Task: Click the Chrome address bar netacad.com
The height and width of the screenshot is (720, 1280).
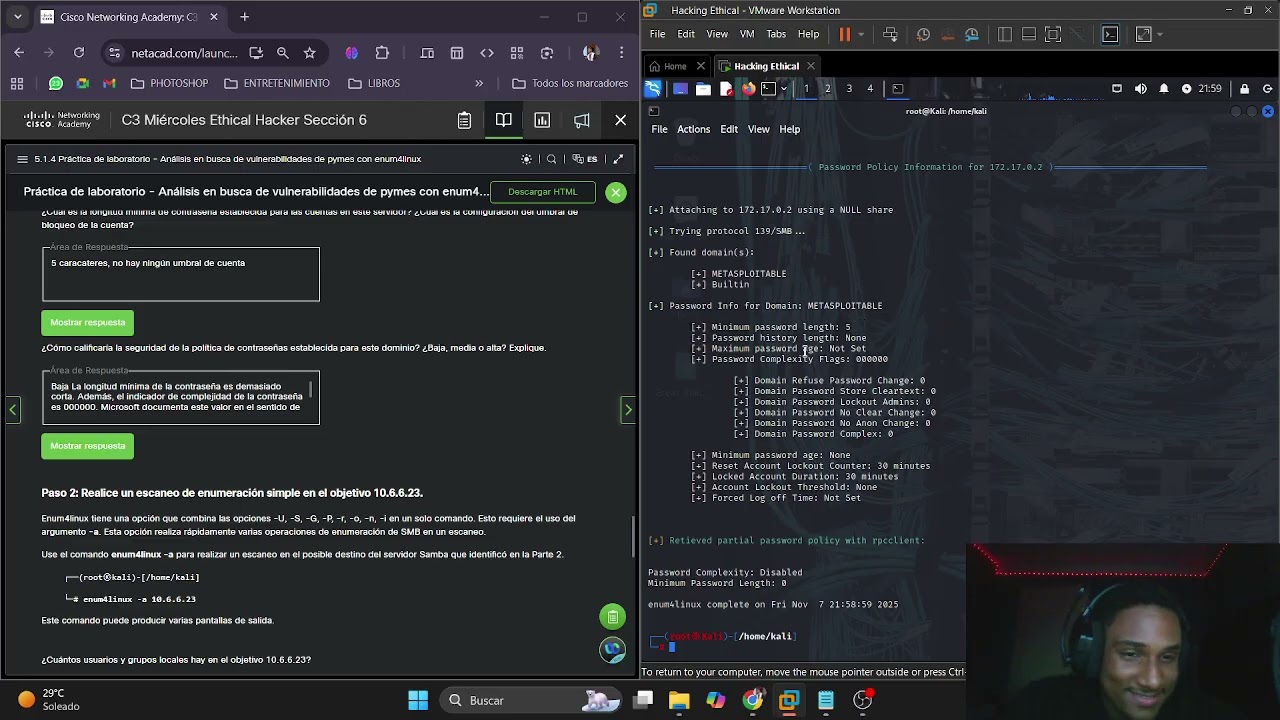Action: click(184, 53)
